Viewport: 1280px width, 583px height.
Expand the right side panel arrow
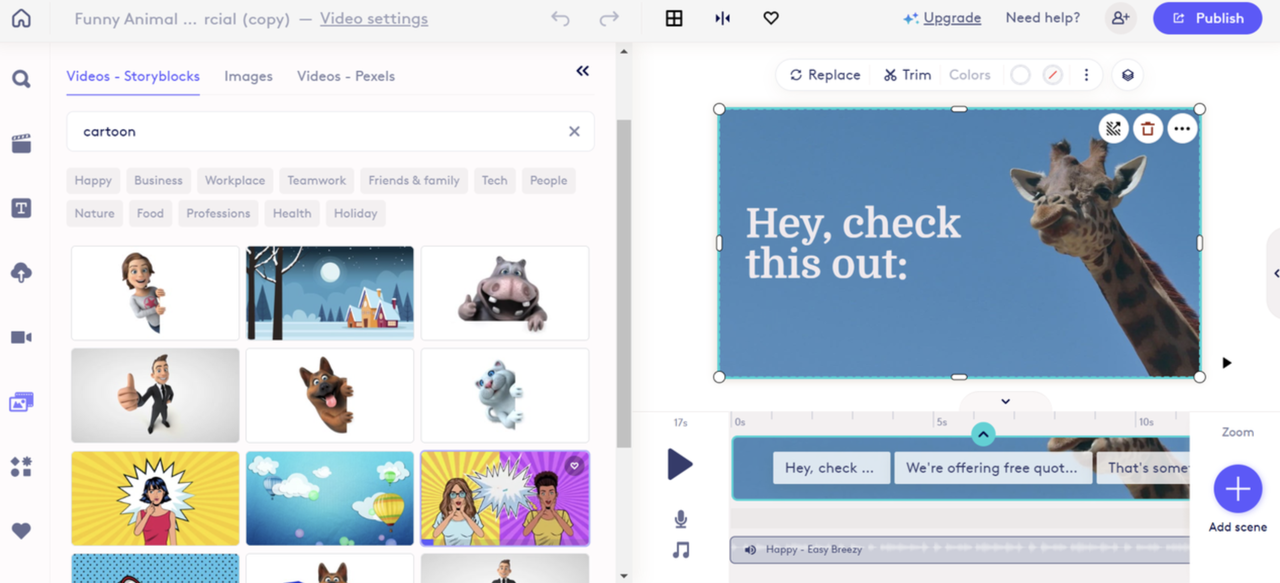[1276, 273]
